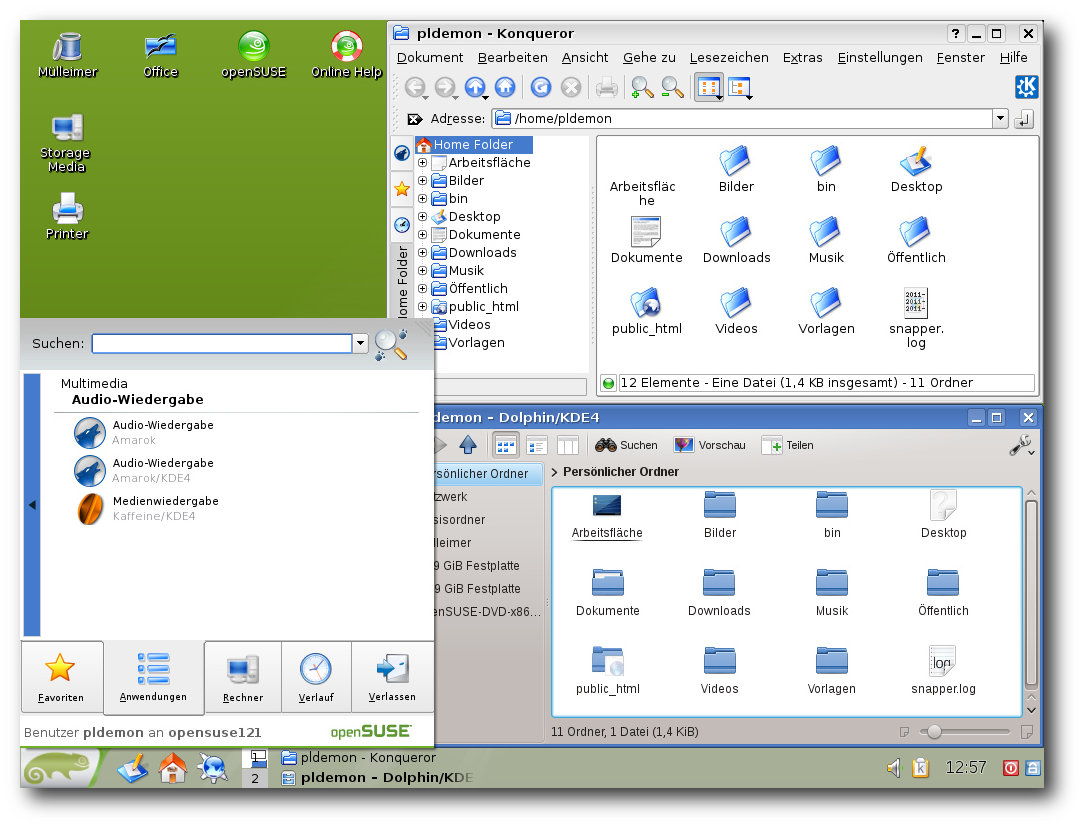Click the Dolphin Up arrow button
The width and height of the screenshot is (1084, 828).
click(x=468, y=445)
